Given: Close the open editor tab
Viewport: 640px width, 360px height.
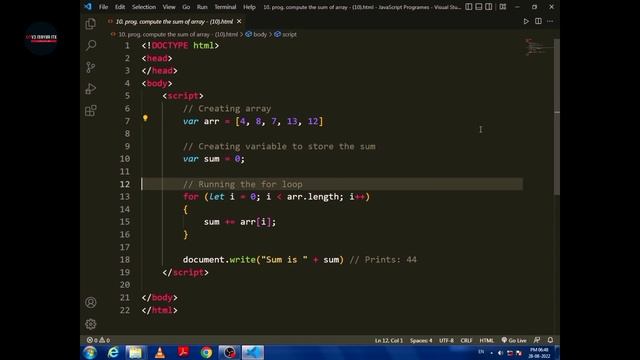Looking at the screenshot, I should coord(239,21).
